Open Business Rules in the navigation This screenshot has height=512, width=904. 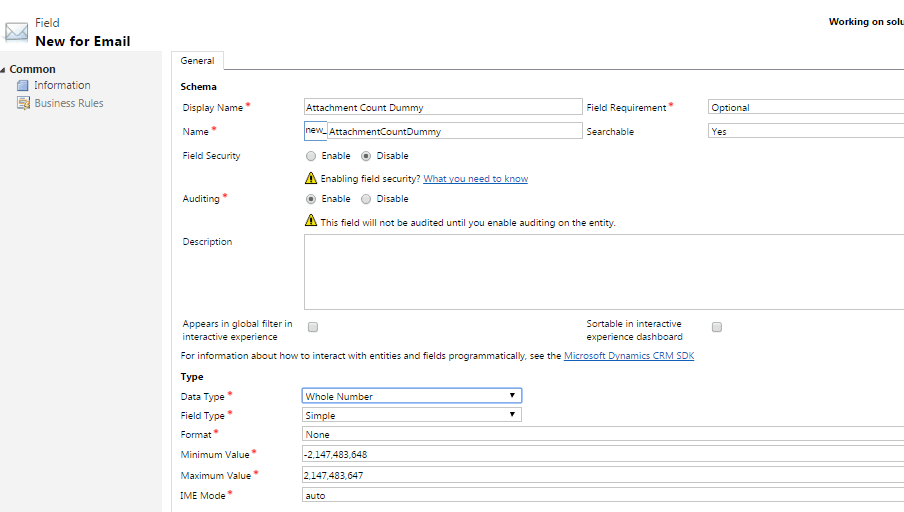click(69, 103)
